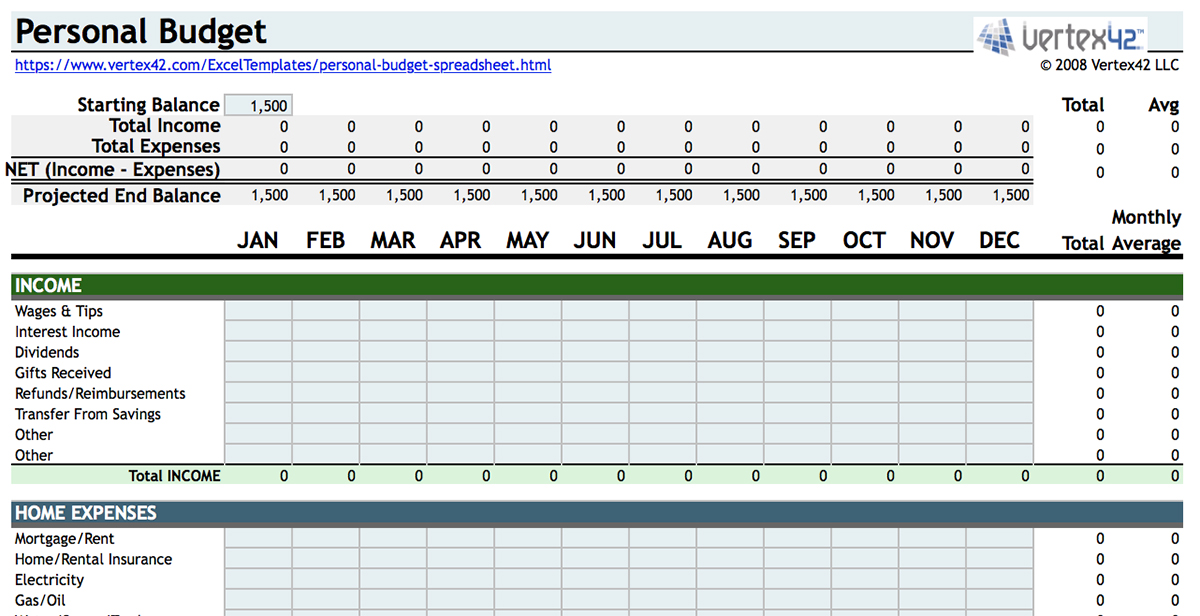Select the Gifts Received row label
Screen dimensions: 1200x616
coord(63,373)
